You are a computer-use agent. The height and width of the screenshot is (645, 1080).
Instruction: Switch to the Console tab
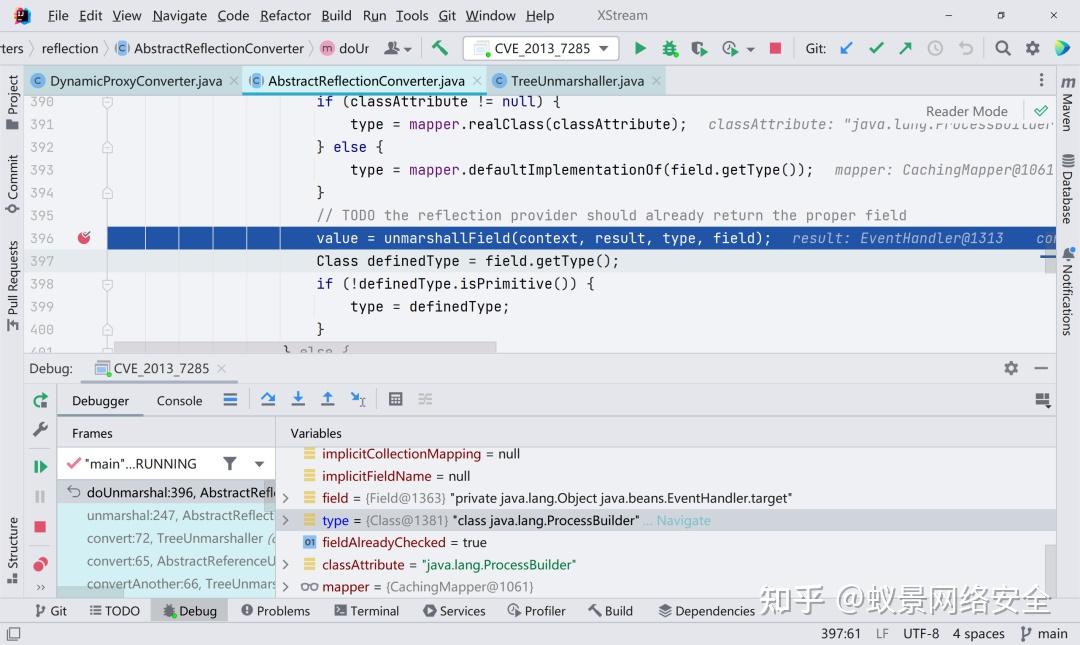pos(179,400)
